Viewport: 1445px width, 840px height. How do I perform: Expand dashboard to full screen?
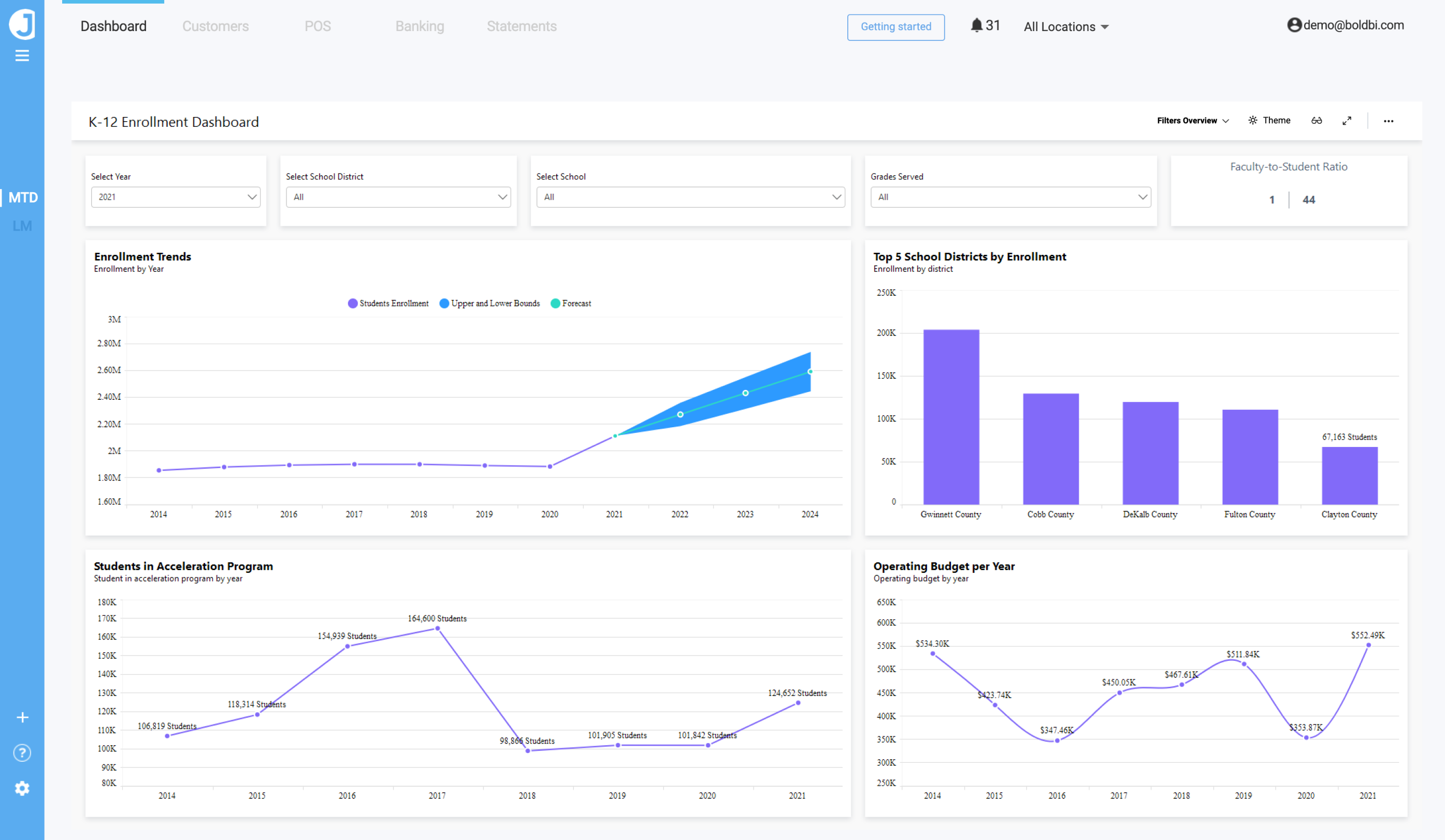1348,121
